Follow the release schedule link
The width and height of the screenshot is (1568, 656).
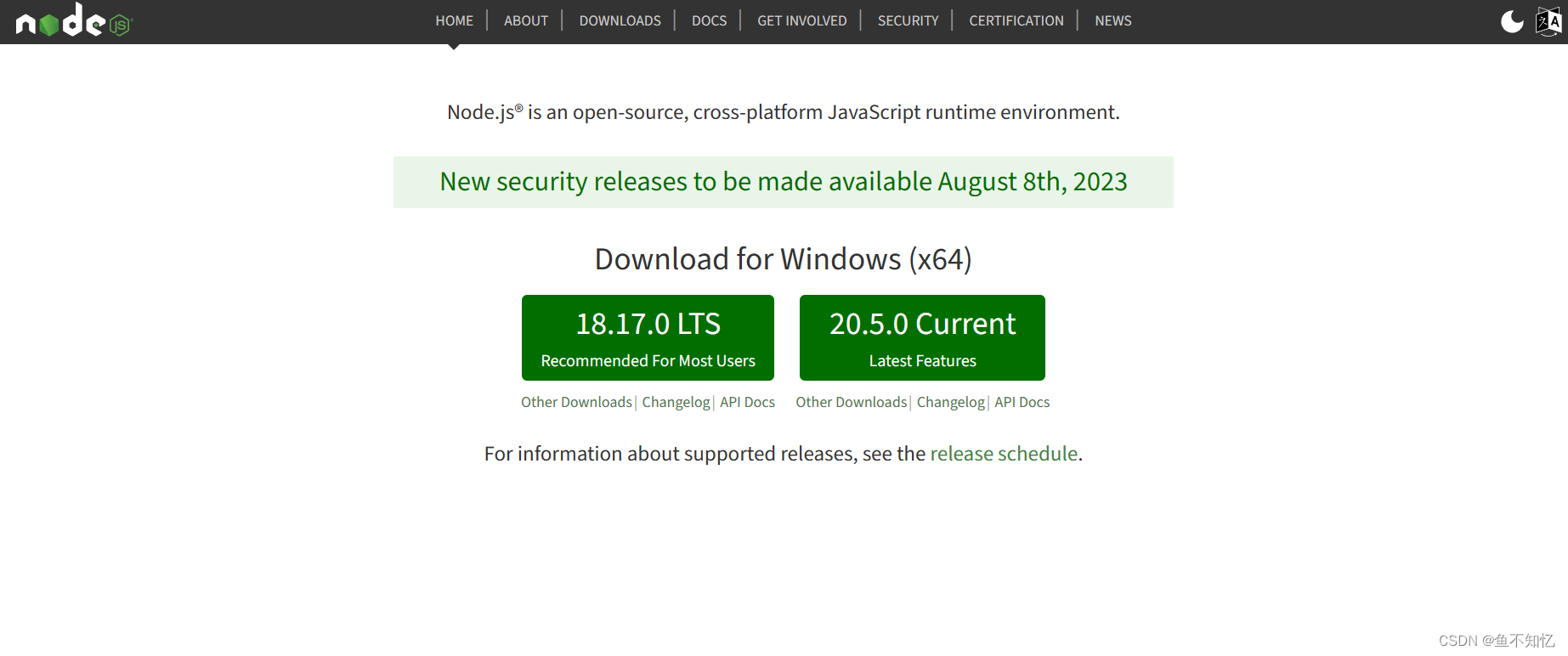tap(1004, 454)
